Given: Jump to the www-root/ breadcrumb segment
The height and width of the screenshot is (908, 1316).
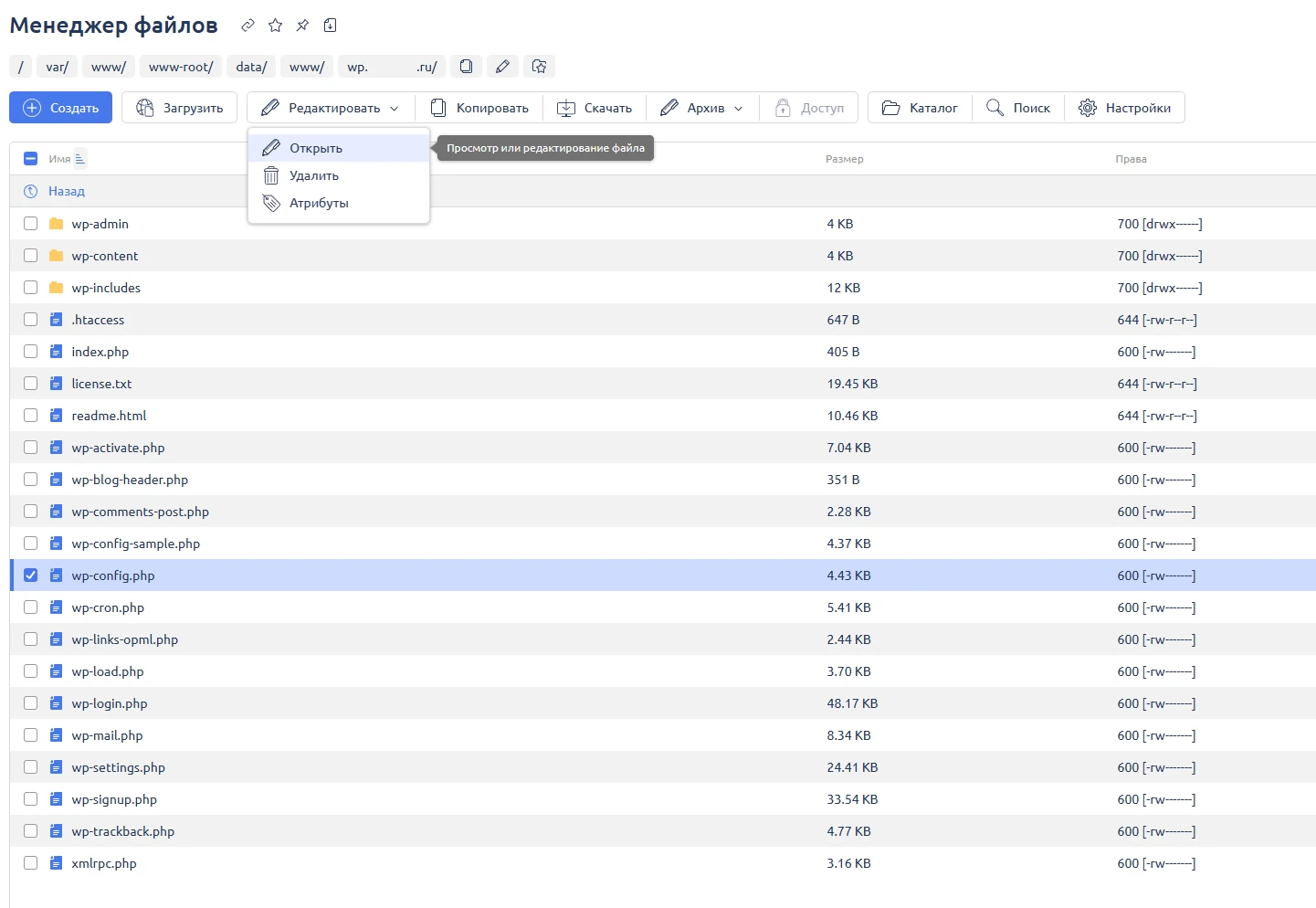Looking at the screenshot, I should (x=180, y=67).
